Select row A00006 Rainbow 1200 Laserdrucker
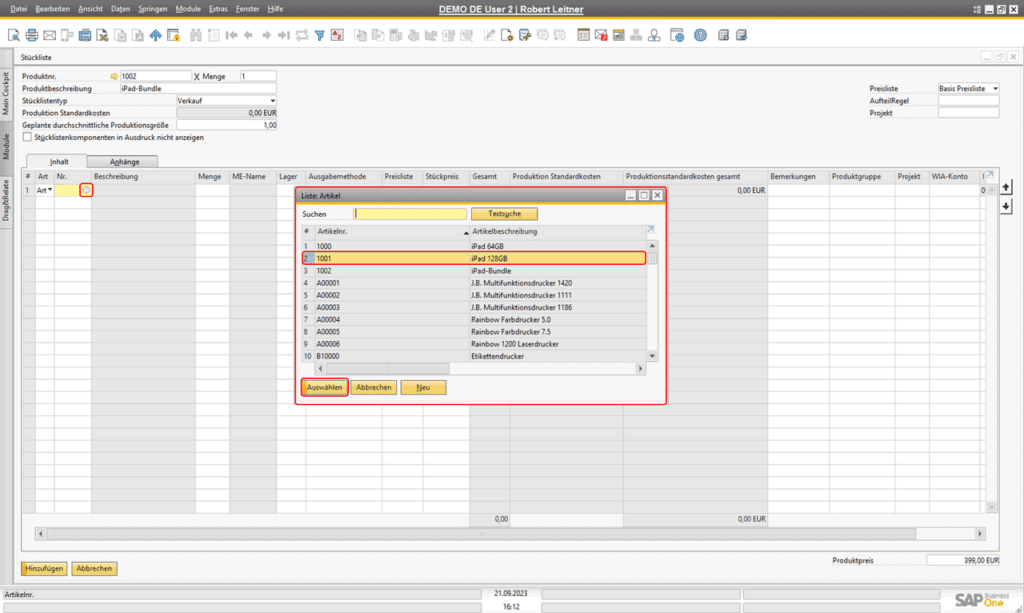Viewport: 1024px width, 613px height. tap(474, 344)
